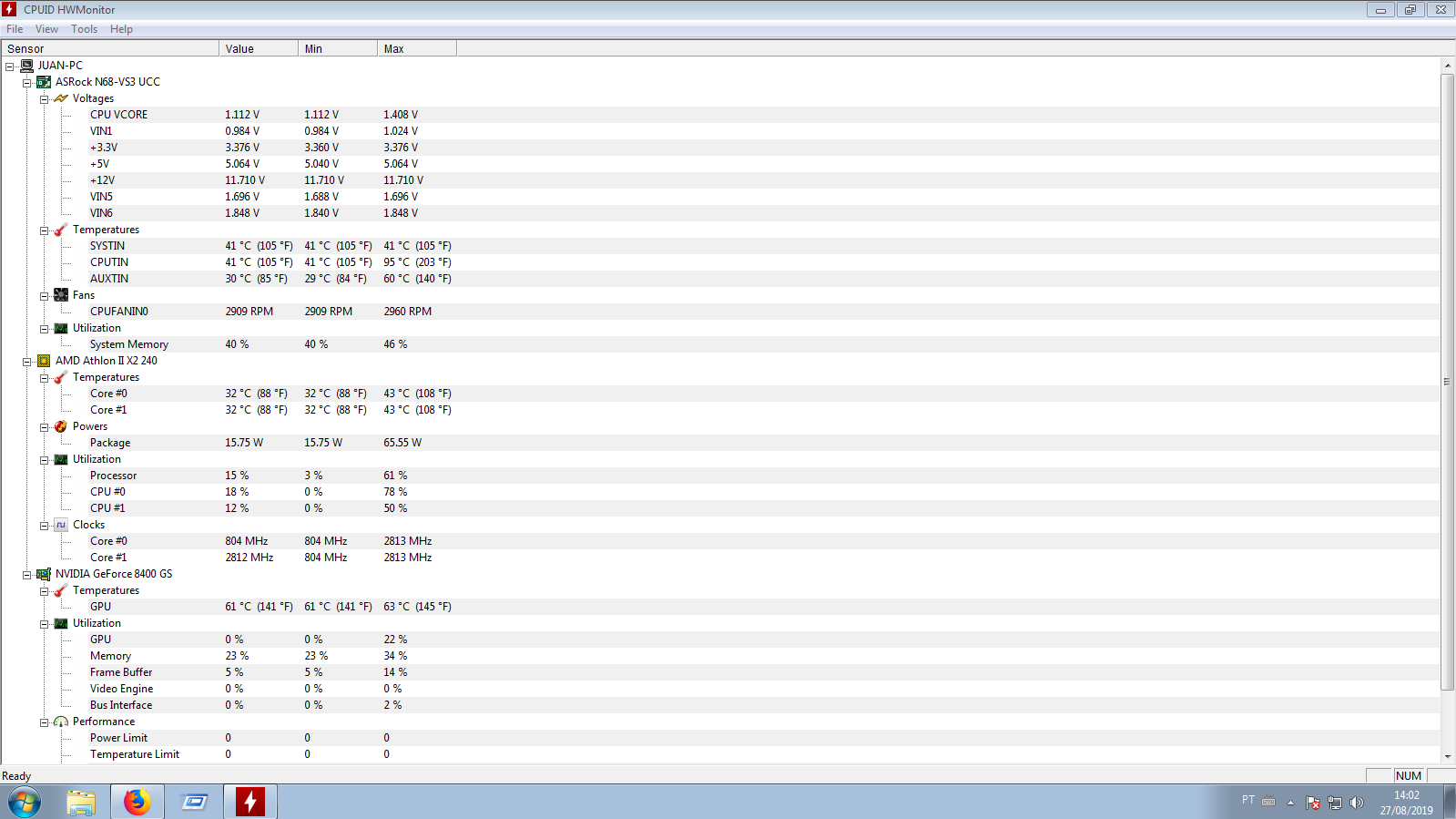
Task: Collapse the motherboard Temperatures group
Action: tap(44, 230)
